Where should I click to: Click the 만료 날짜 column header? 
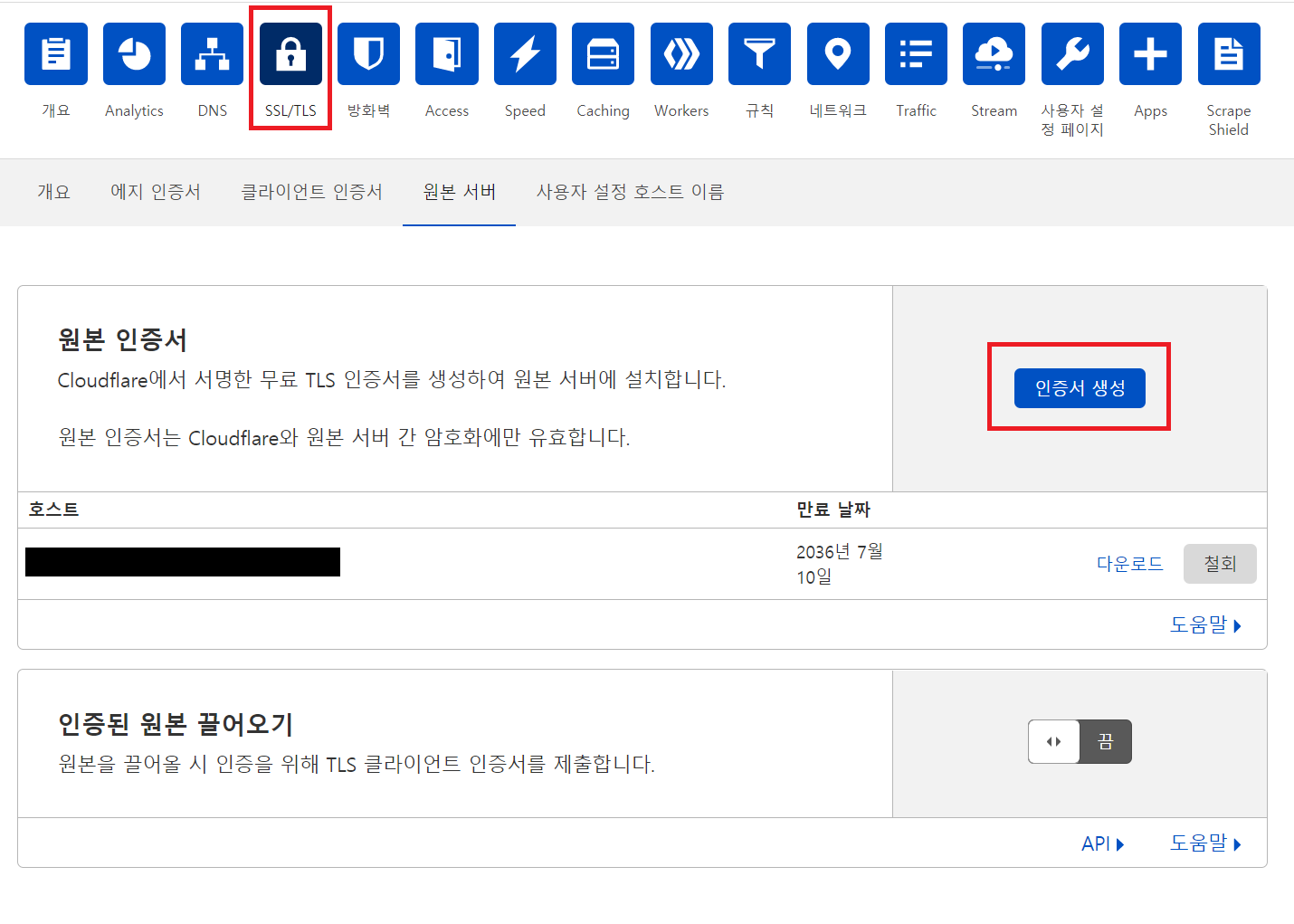click(833, 510)
